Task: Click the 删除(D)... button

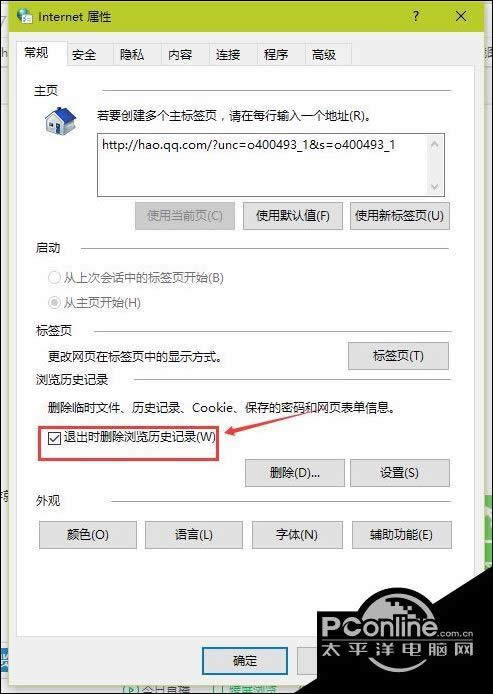Action: coord(295,473)
